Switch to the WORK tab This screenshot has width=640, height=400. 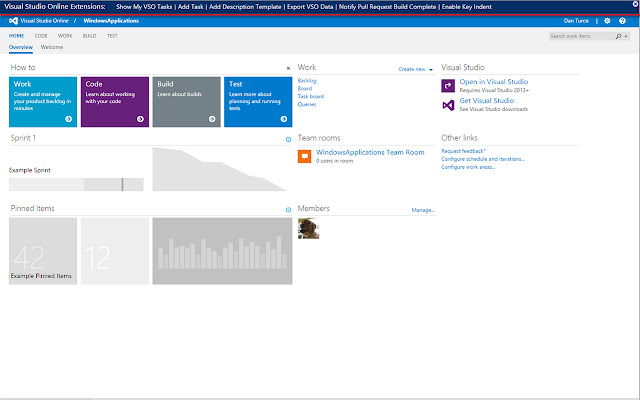65,36
